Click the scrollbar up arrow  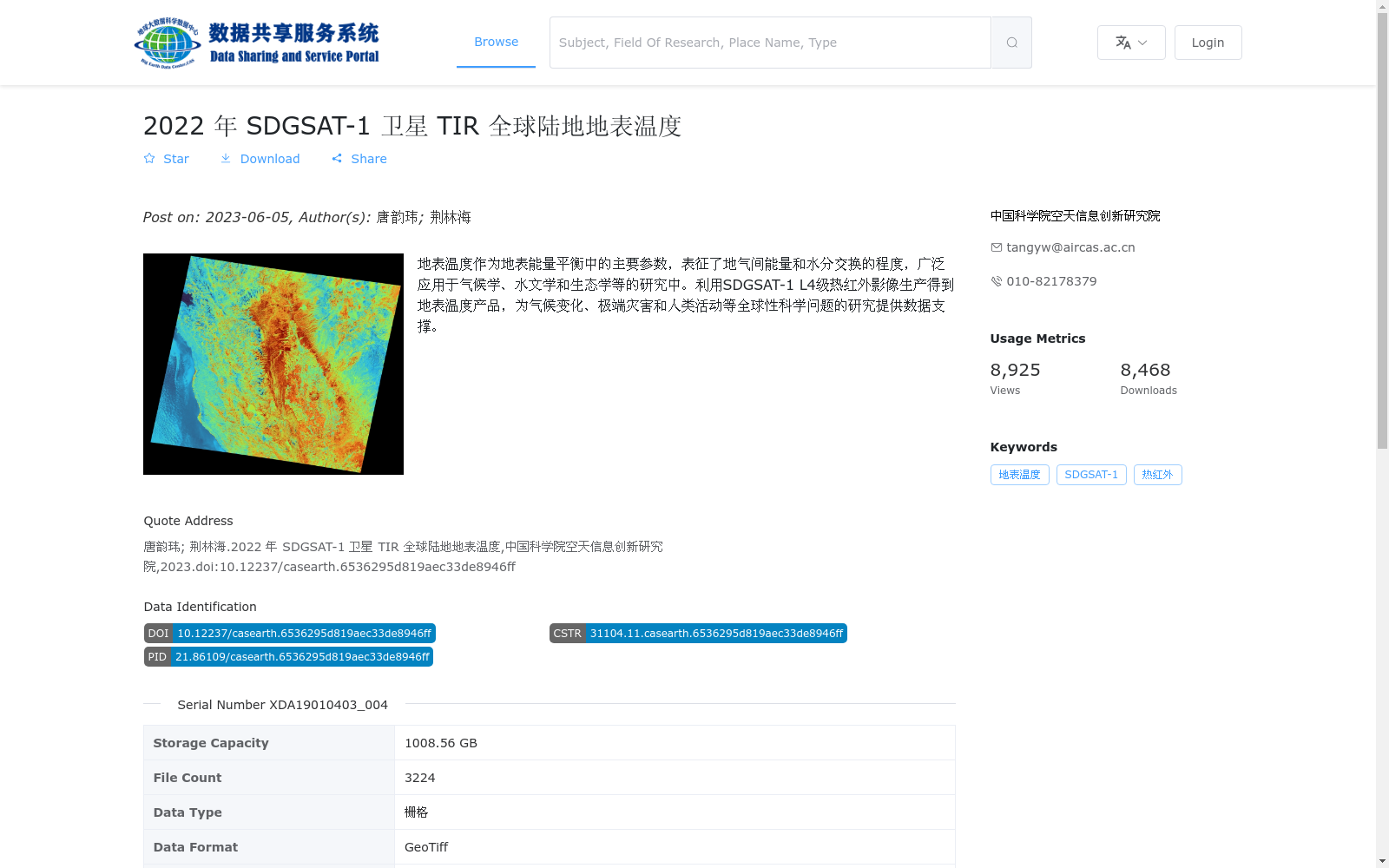[x=1382, y=7]
